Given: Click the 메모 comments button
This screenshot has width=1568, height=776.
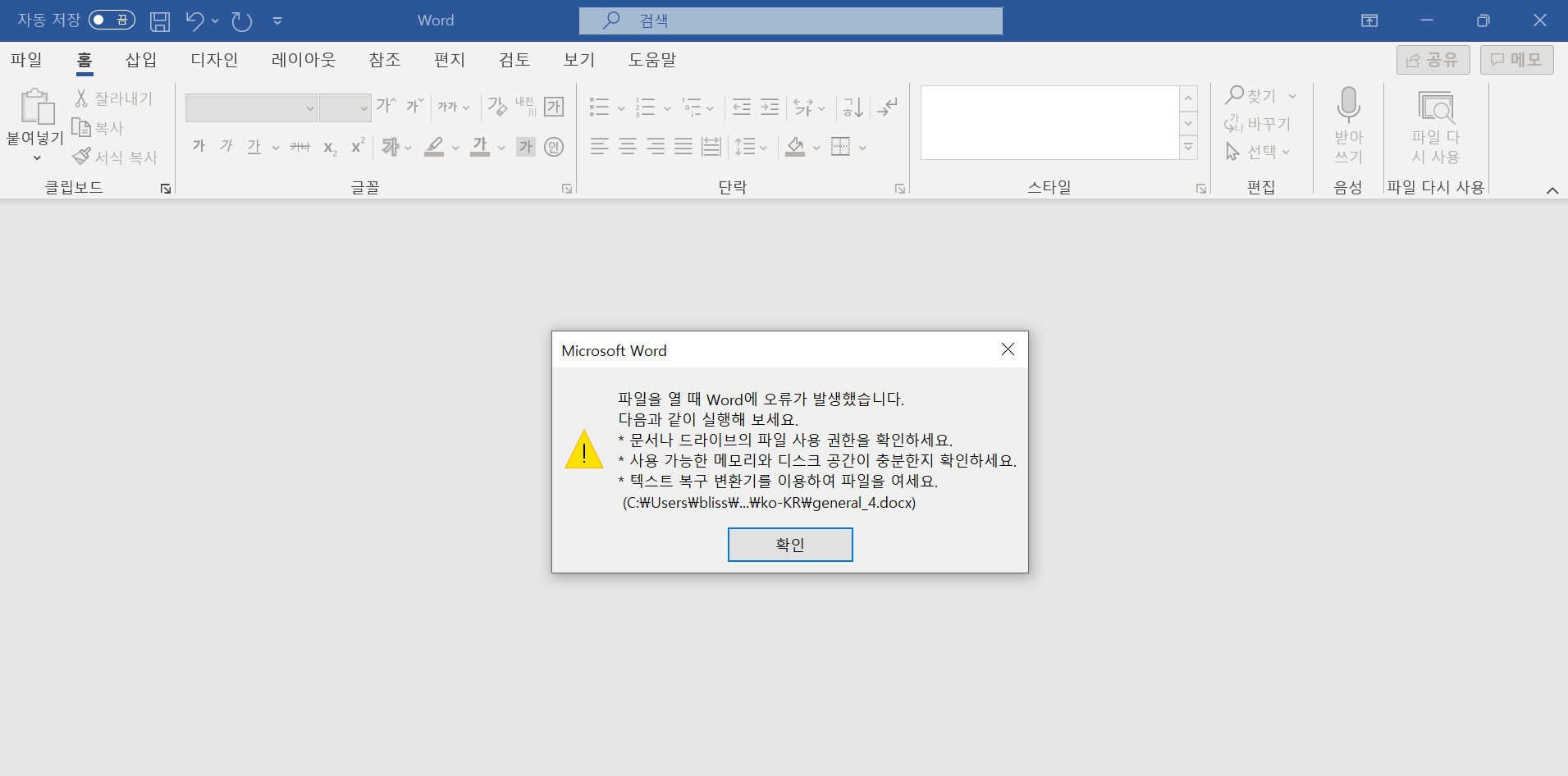Looking at the screenshot, I should tap(1517, 60).
